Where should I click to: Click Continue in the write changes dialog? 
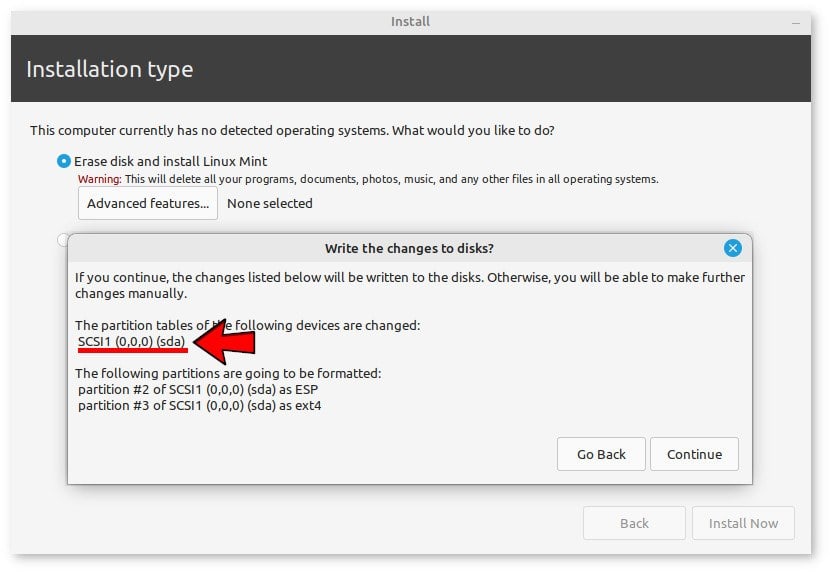click(694, 454)
